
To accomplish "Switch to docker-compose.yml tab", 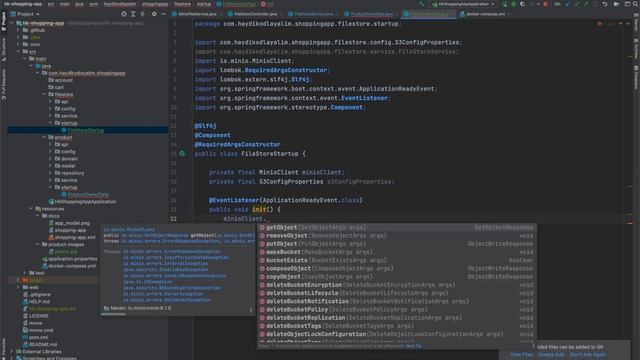I will [485, 14].
